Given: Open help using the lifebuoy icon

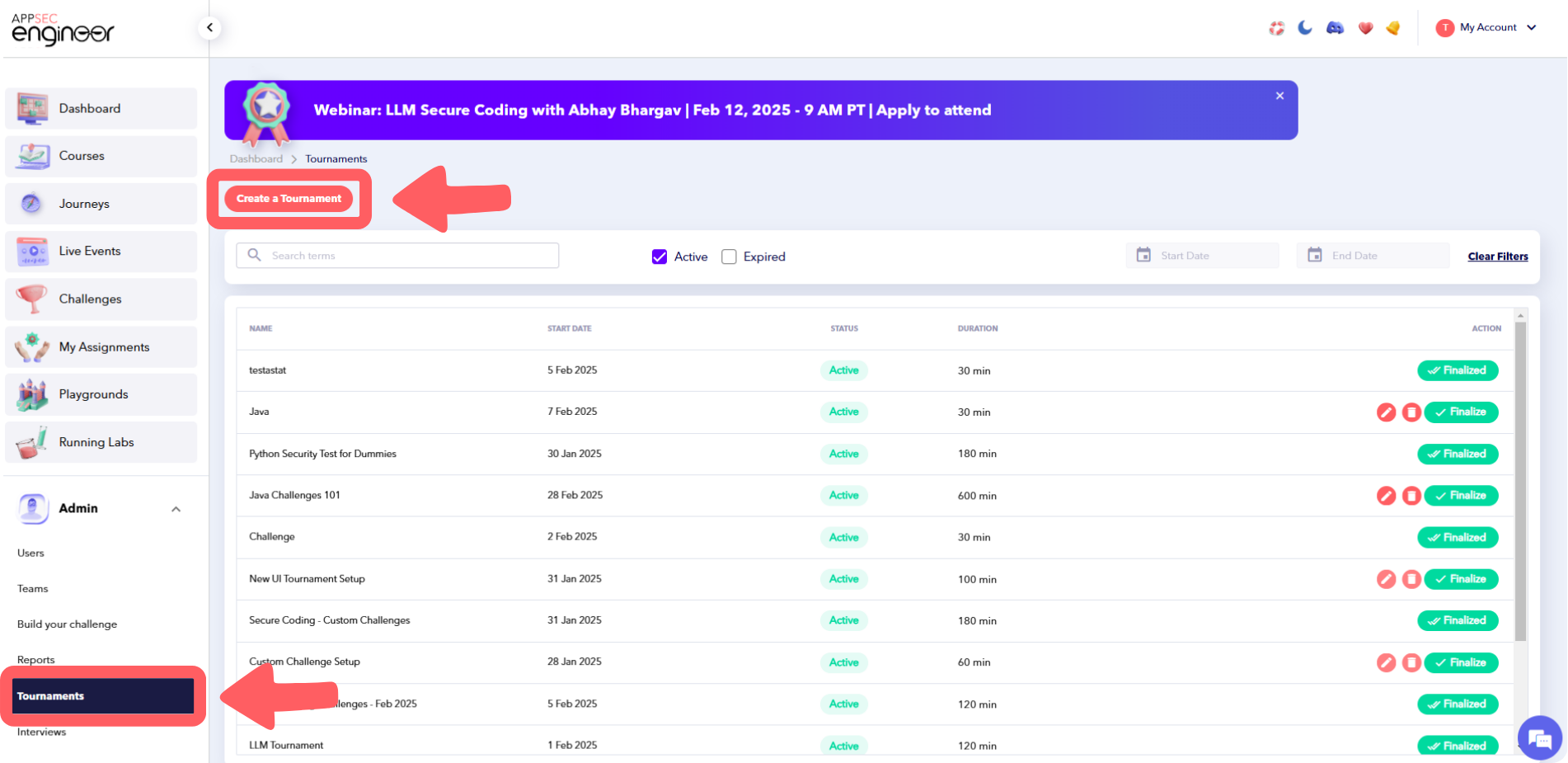Looking at the screenshot, I should point(1276,27).
